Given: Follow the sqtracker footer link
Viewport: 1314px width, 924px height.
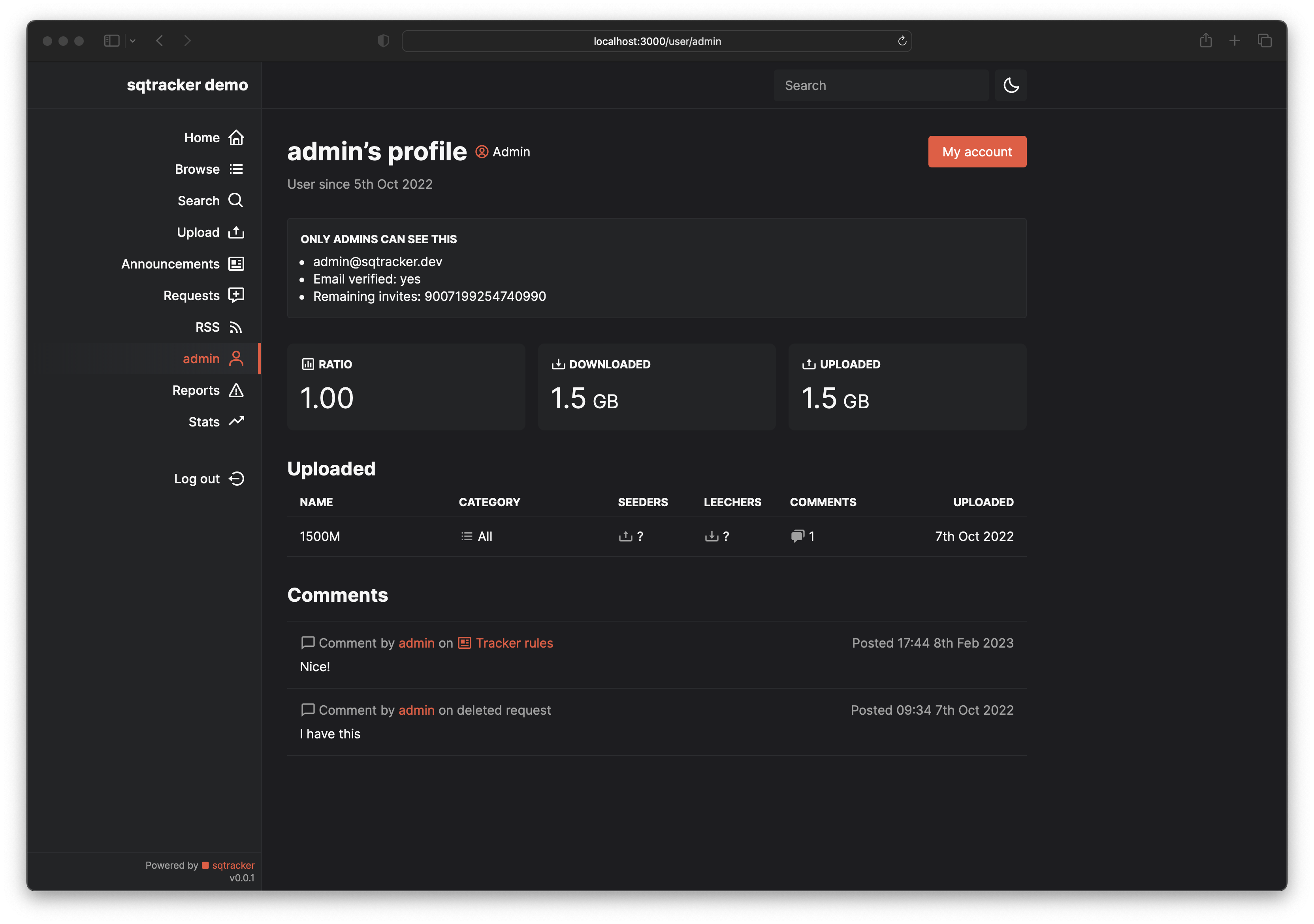Looking at the screenshot, I should tap(233, 865).
